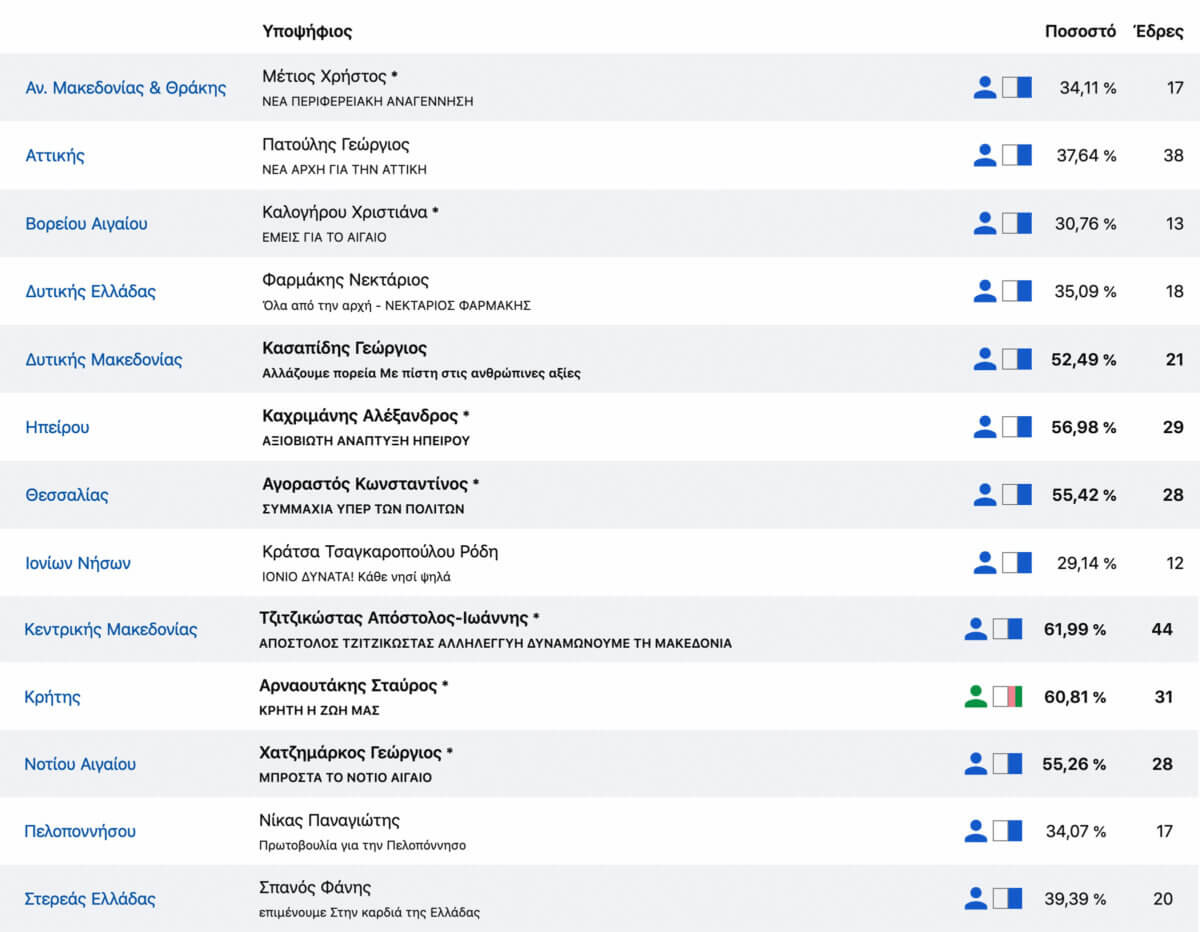The image size is (1200, 932).
Task: Click party name ΜΠΡΟΣΤΑ ΤΟ ΝΟΤΙΟ ΑΙΓΑΙΟ
Action: [346, 778]
